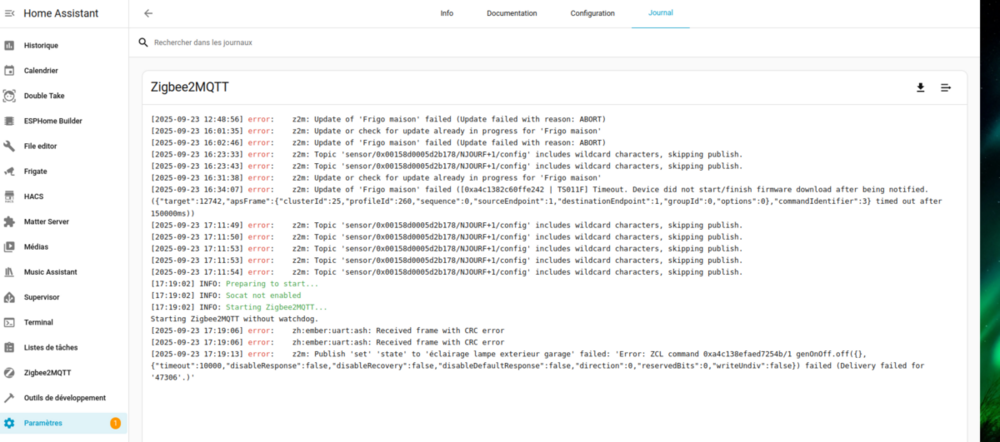Open Médias play icon in sidebar
Viewport: 1000px width, 442px height.
(9, 247)
